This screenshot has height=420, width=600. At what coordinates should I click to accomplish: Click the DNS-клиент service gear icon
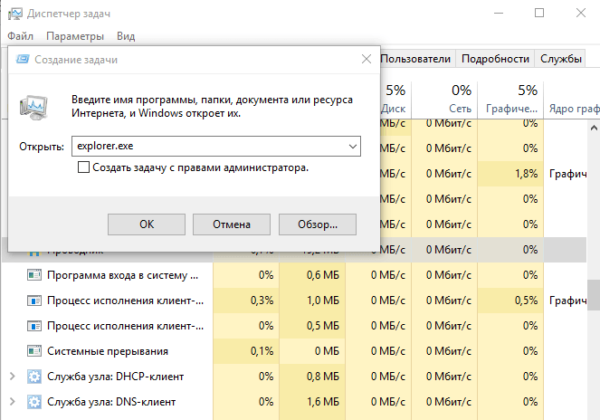tap(34, 402)
